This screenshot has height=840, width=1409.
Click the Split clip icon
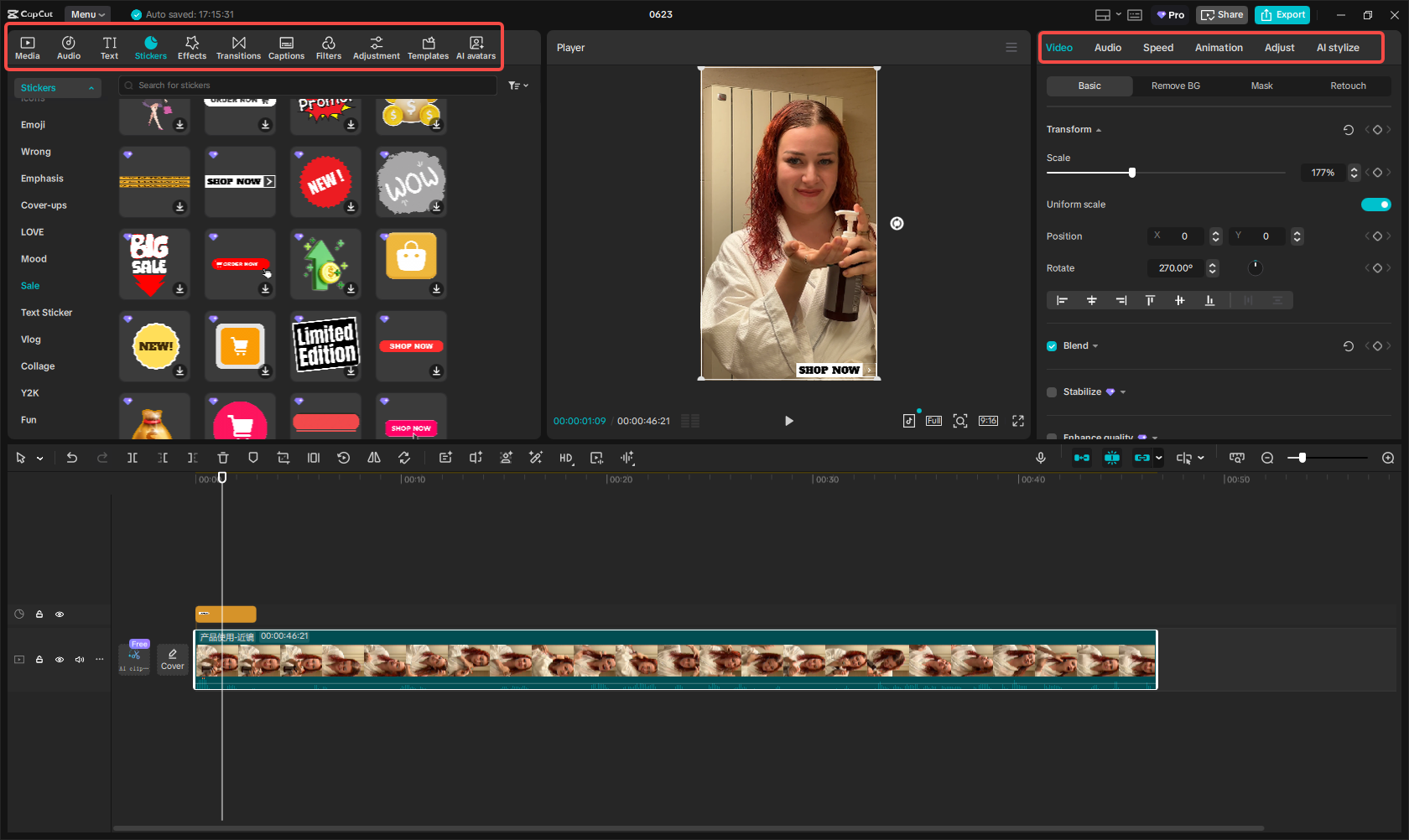coord(132,458)
